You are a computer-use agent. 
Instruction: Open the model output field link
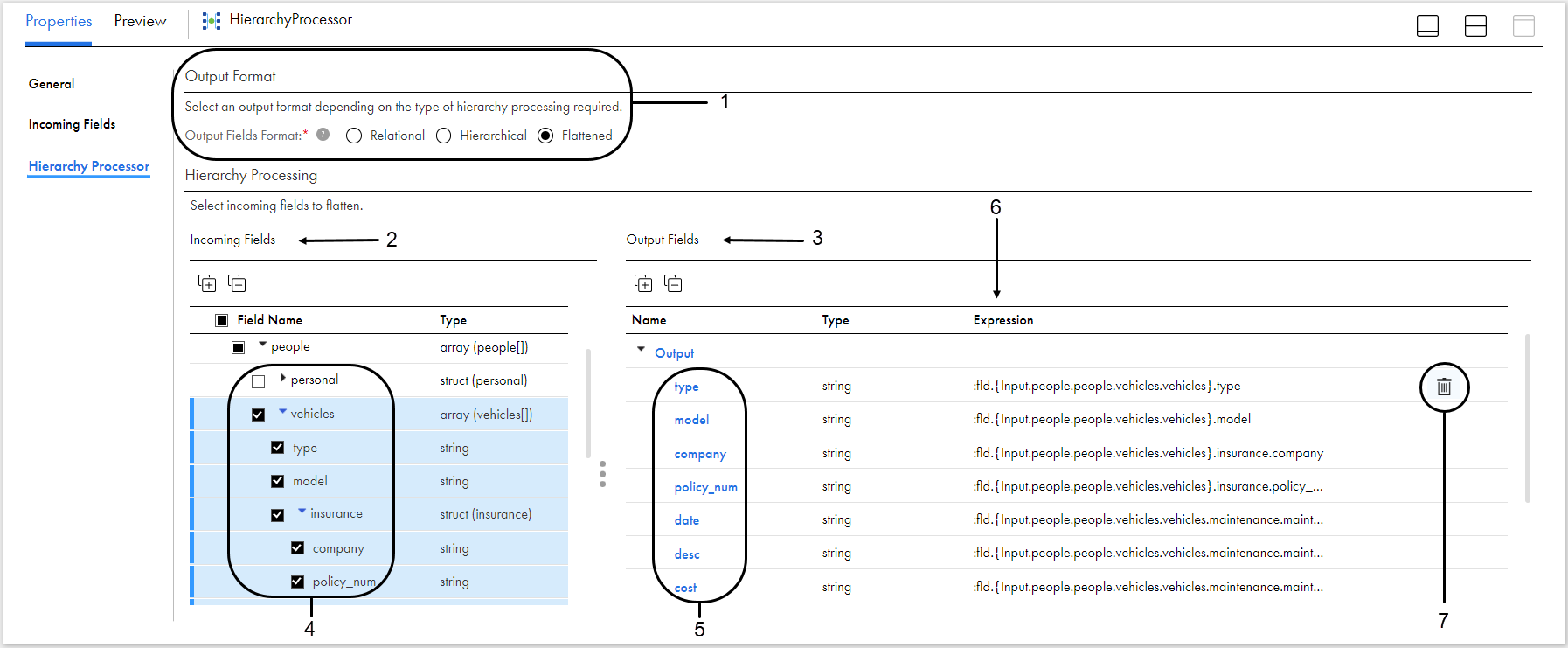(691, 420)
